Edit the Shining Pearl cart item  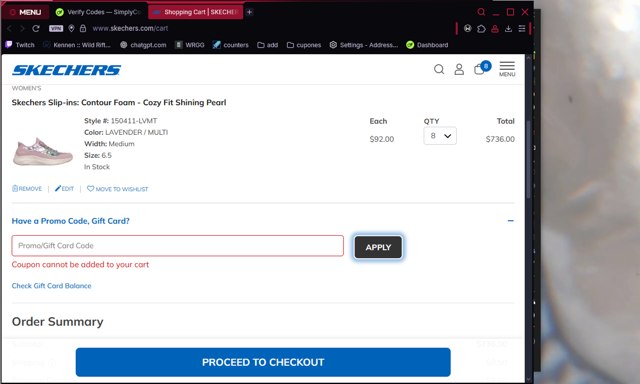pyautogui.click(x=64, y=189)
